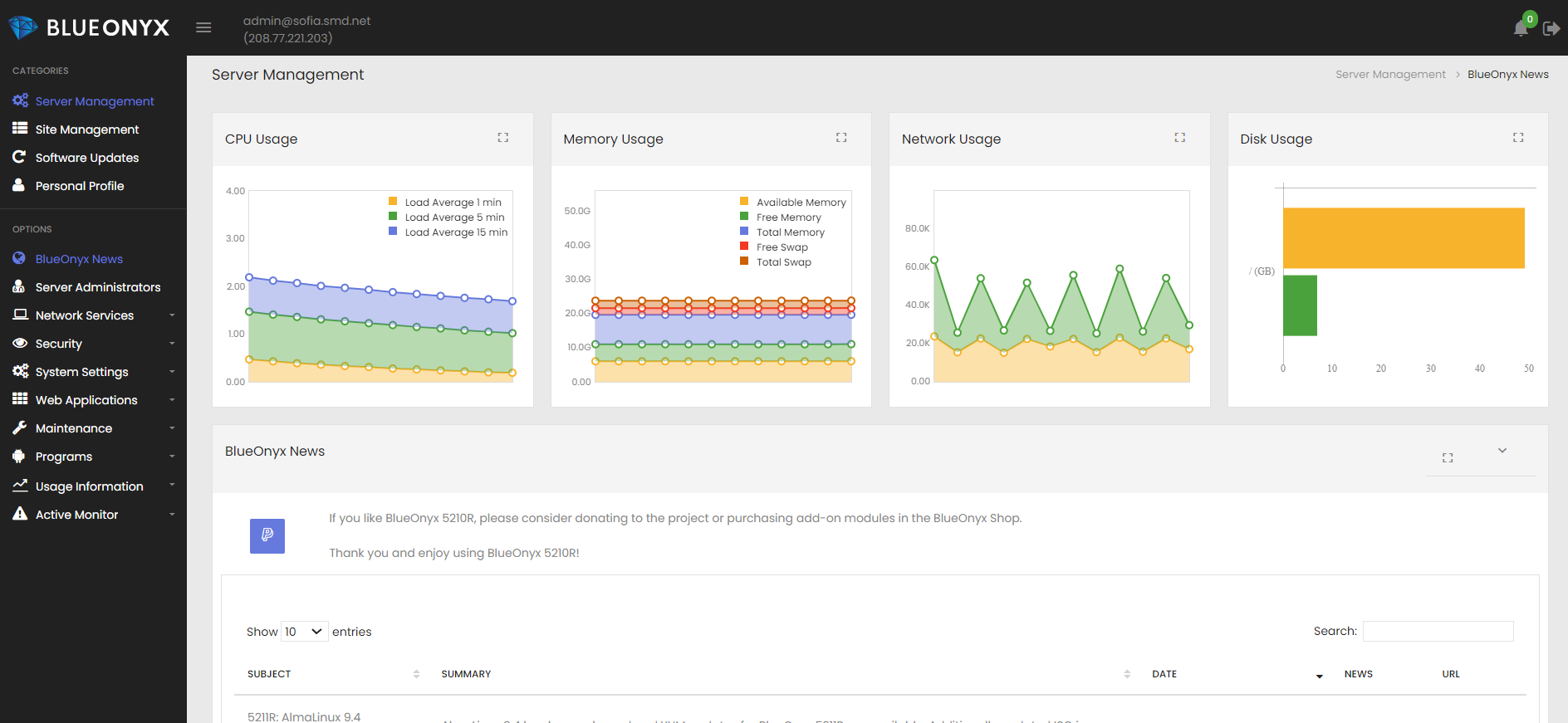Open the Show entries dropdown
1568x723 pixels.
305,632
